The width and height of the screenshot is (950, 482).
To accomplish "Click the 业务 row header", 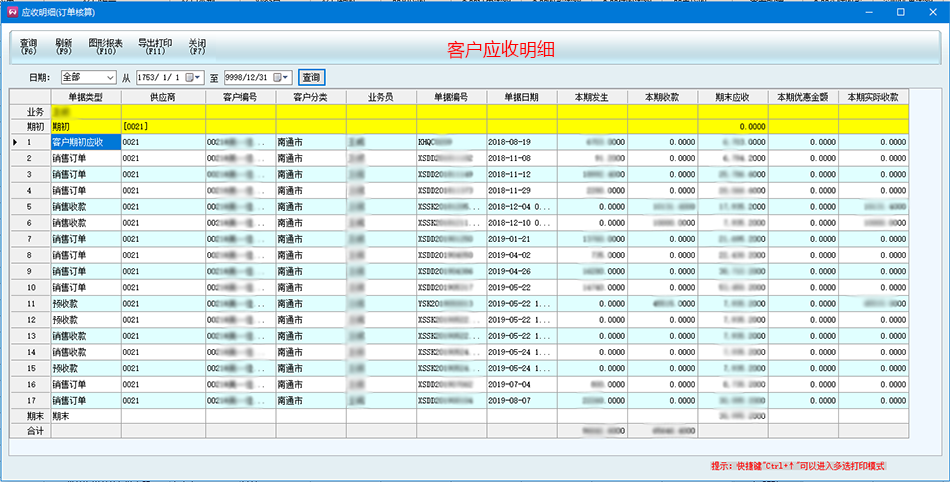I will tap(30, 112).
